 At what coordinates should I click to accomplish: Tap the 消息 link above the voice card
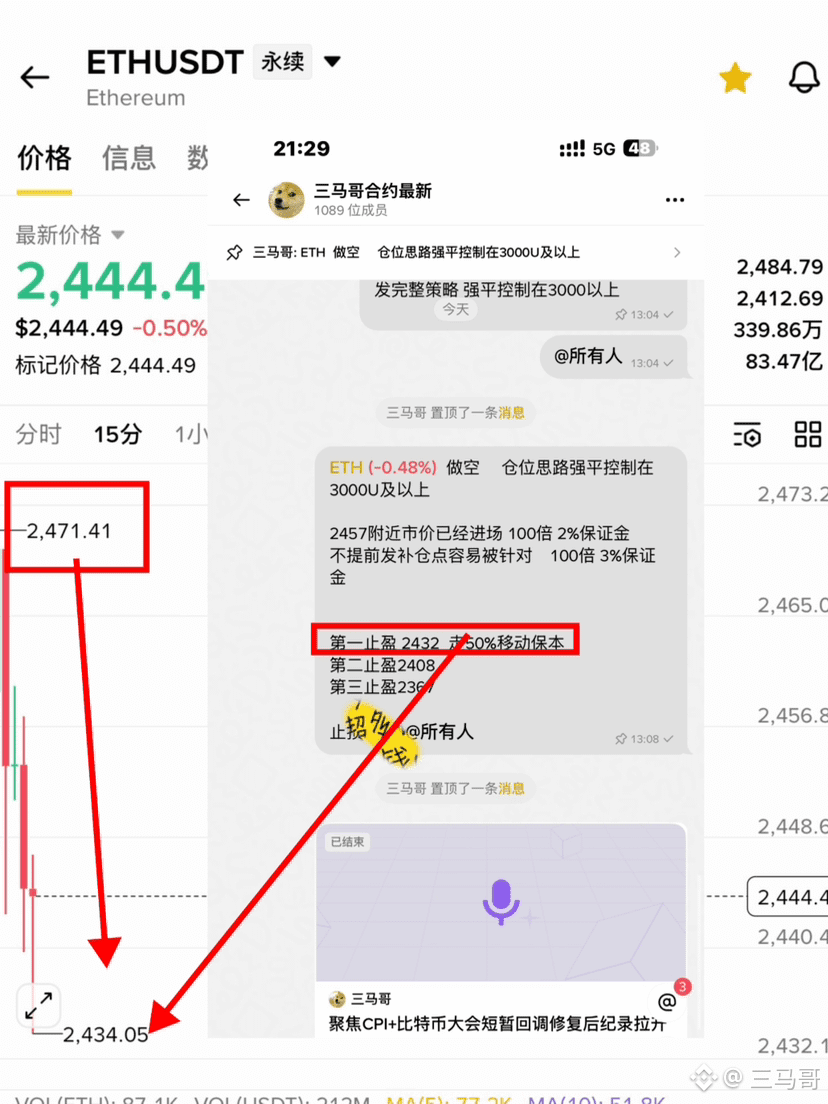511,789
